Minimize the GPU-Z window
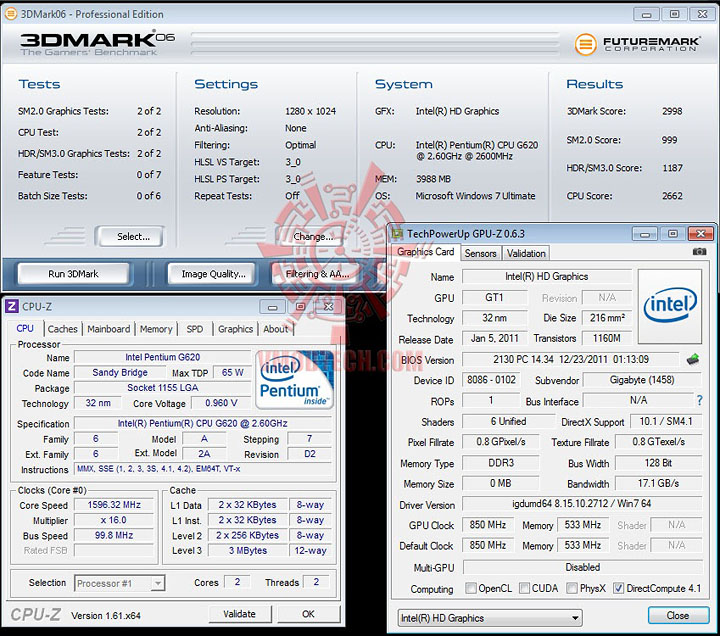 [x=645, y=234]
